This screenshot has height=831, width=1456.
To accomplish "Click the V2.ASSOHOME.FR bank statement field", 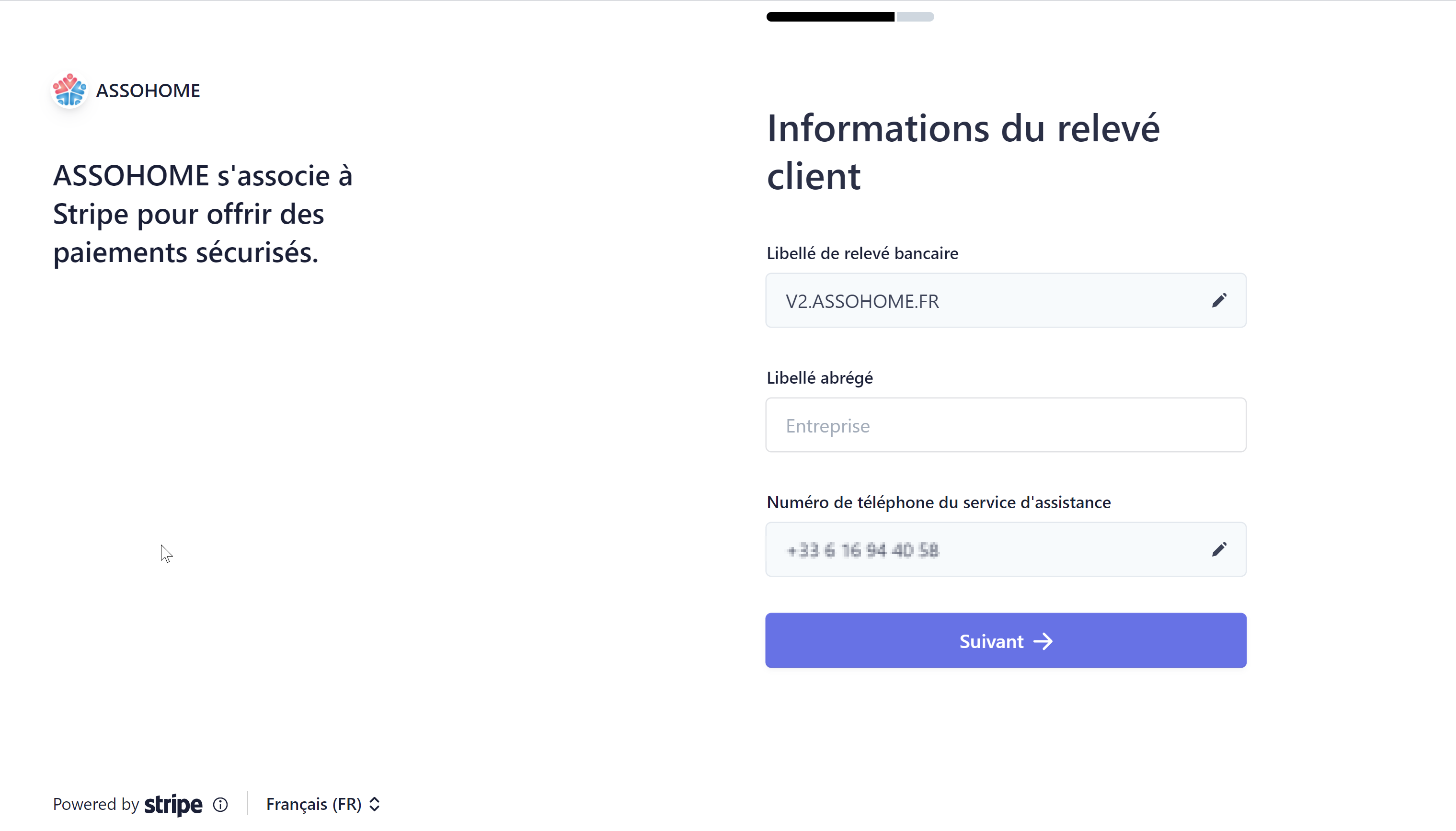I will tap(982, 301).
